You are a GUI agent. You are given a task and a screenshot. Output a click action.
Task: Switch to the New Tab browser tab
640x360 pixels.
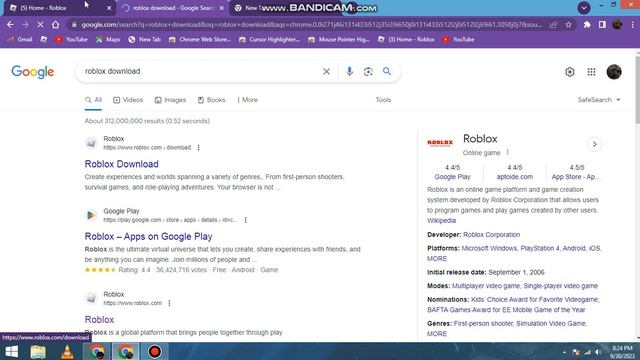[251, 8]
